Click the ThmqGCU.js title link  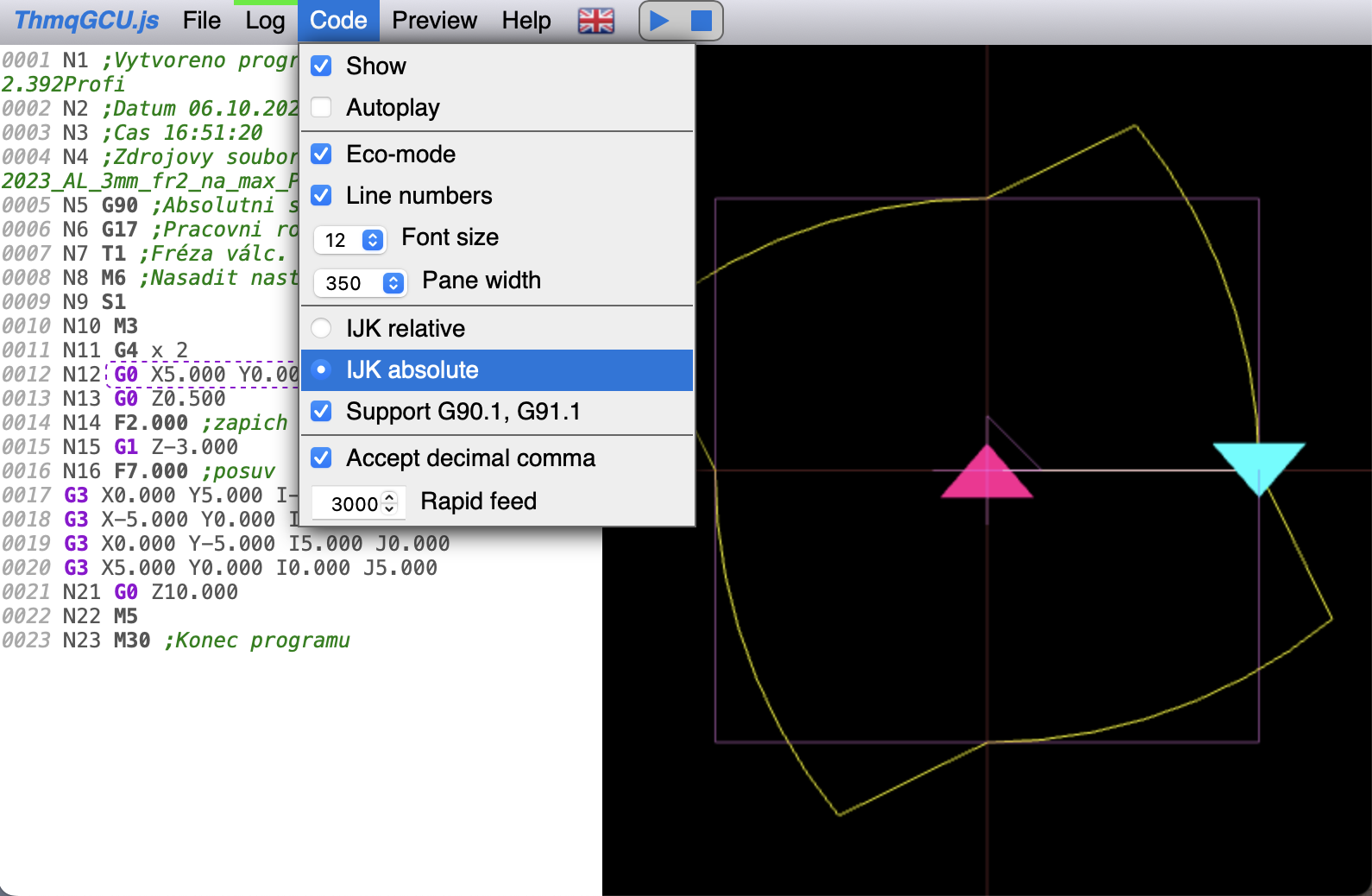pos(86,21)
